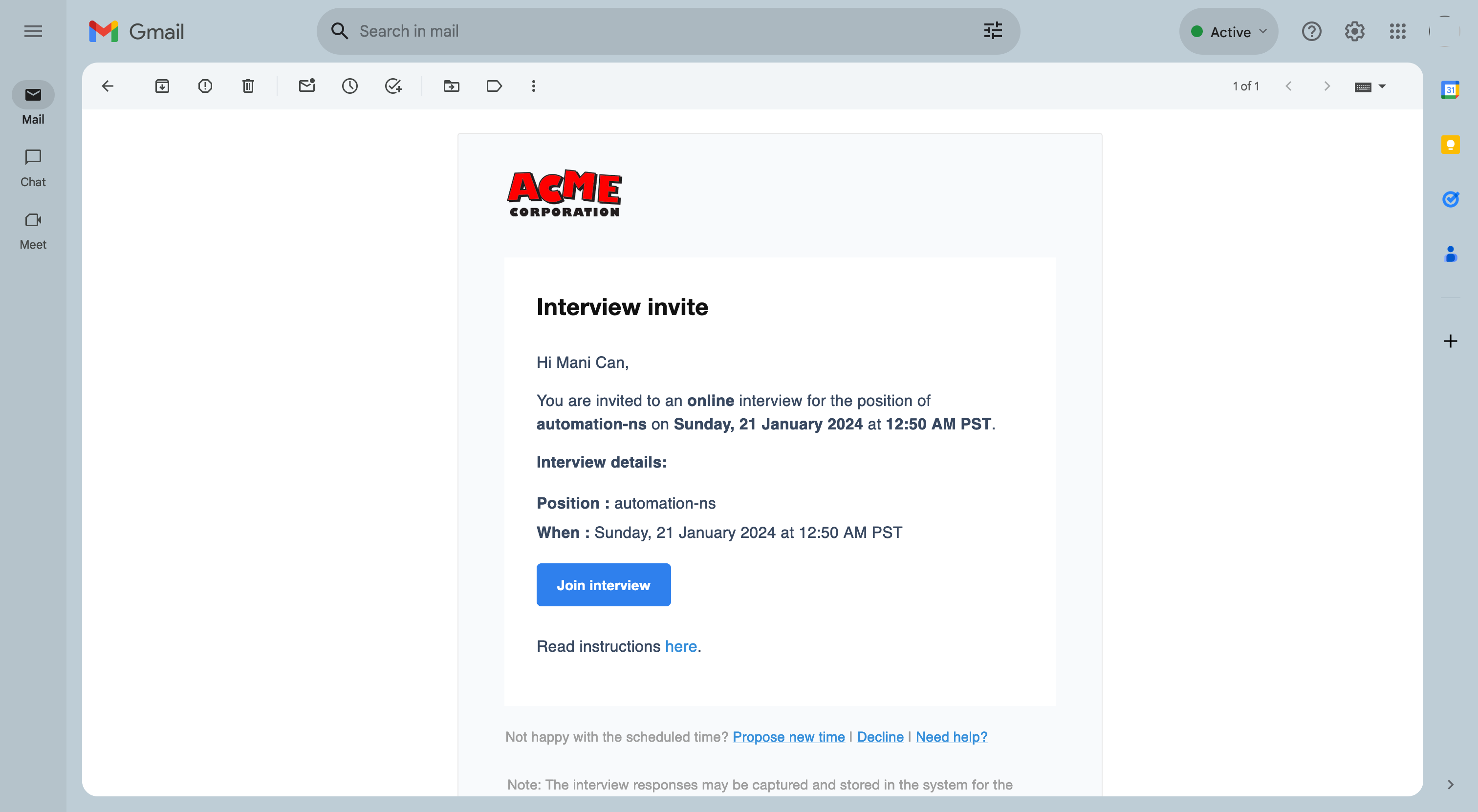Toggle the main menu hamburger button
Viewport: 1478px width, 812px height.
33,32
